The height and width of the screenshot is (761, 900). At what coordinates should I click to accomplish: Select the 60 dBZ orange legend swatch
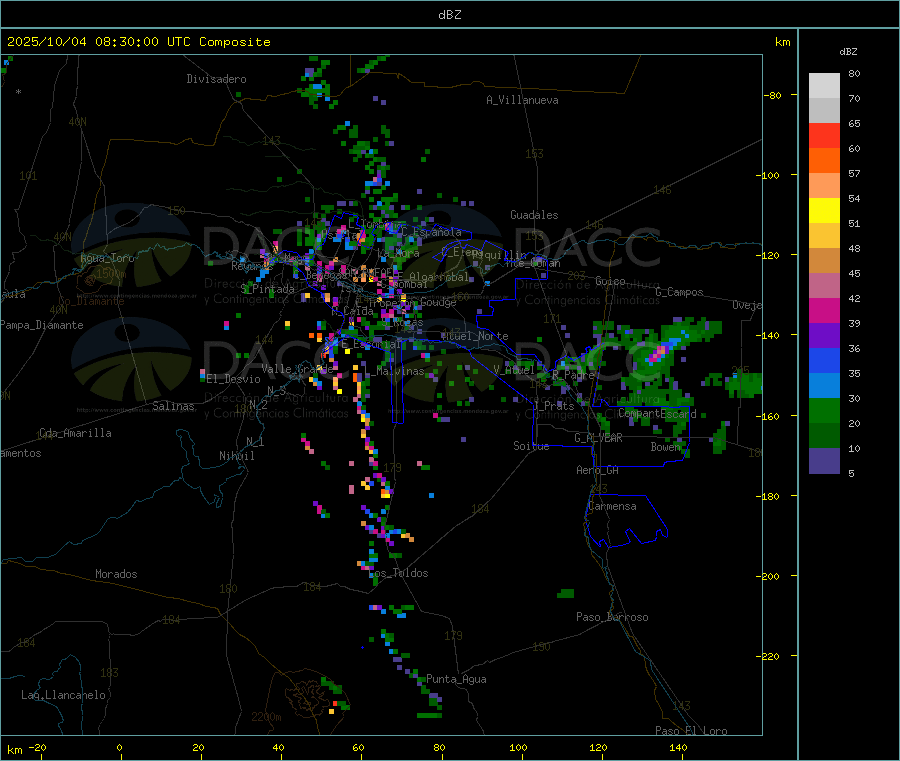(824, 161)
